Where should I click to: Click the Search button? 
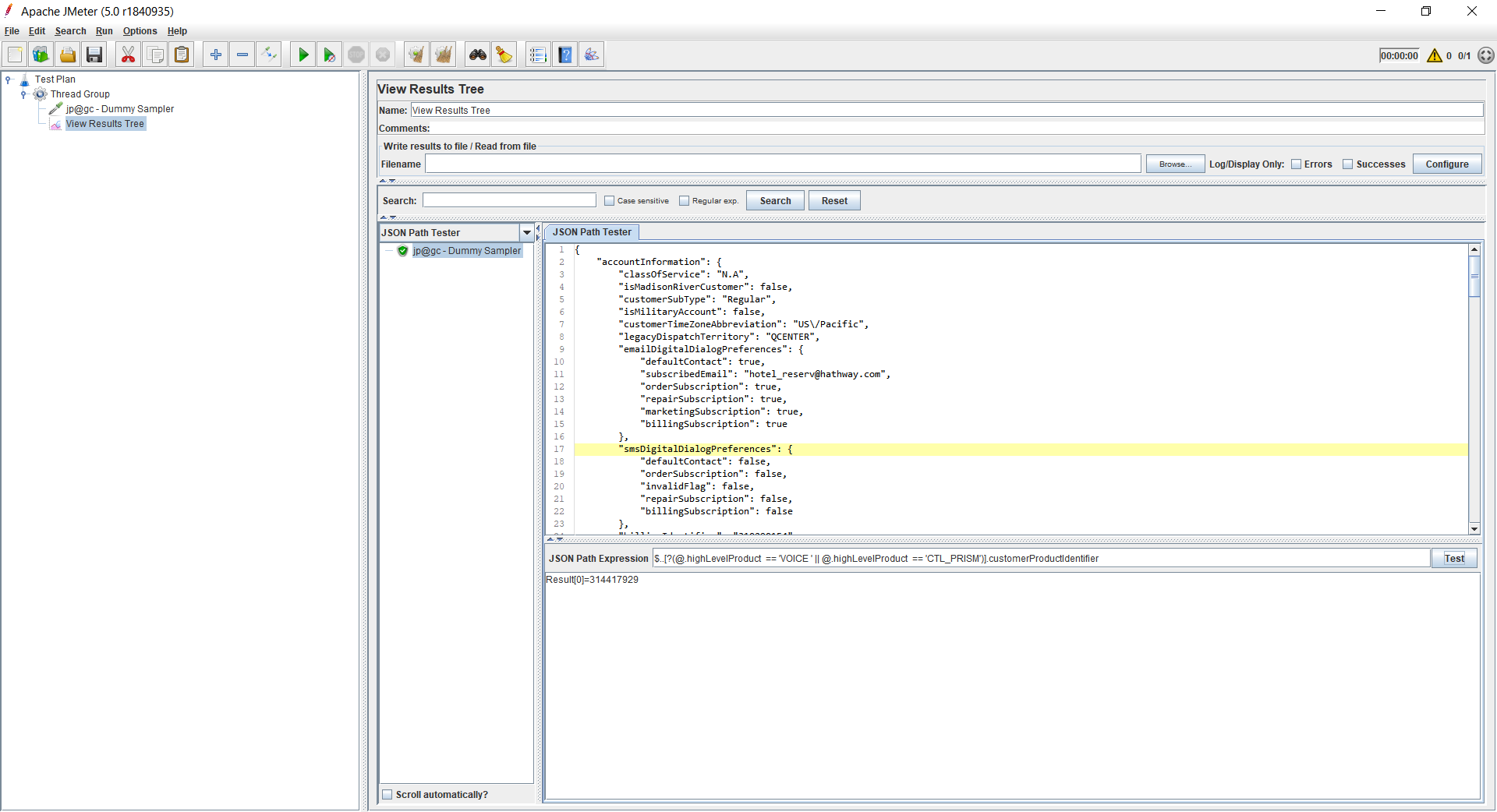click(x=775, y=201)
